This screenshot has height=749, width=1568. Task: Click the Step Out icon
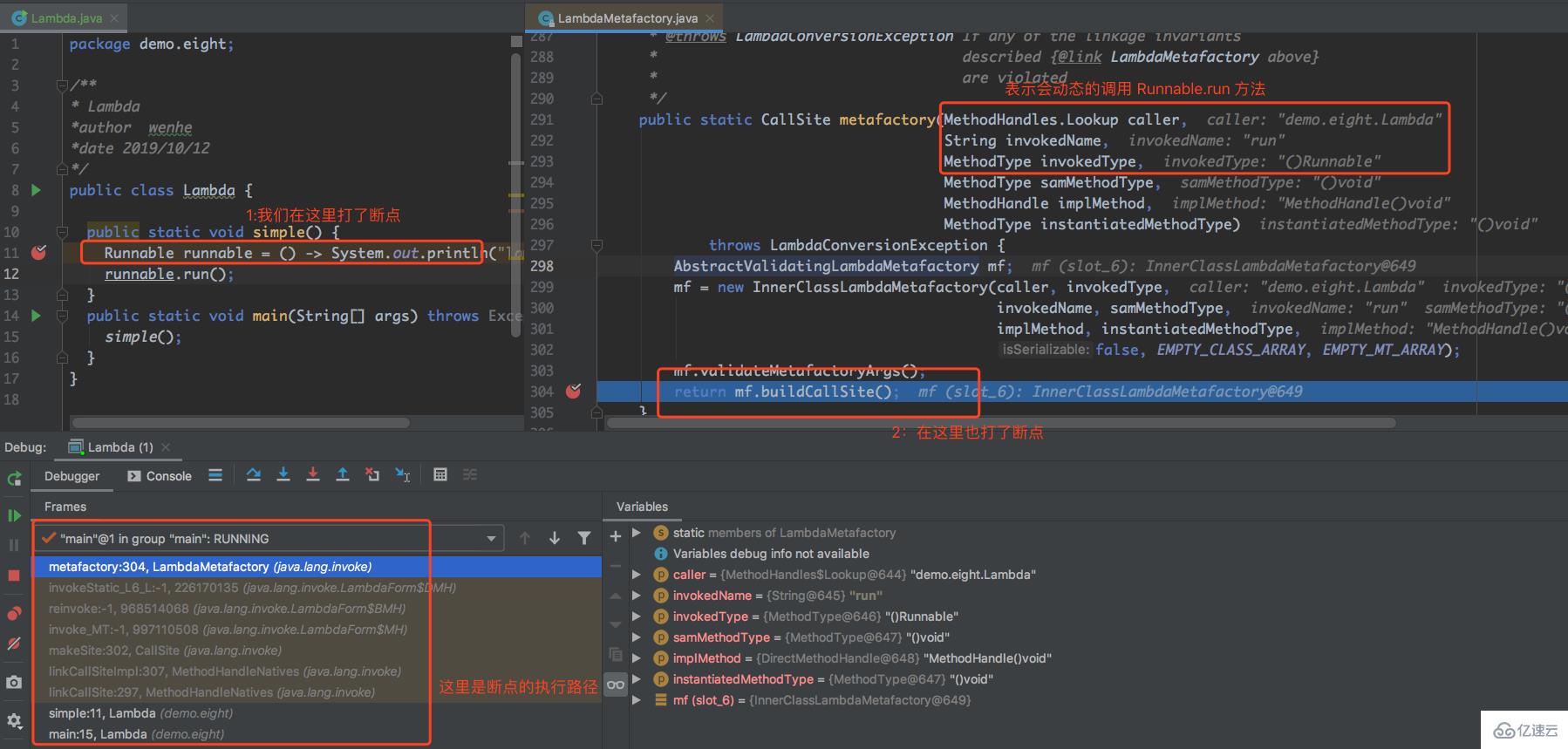pos(343,474)
